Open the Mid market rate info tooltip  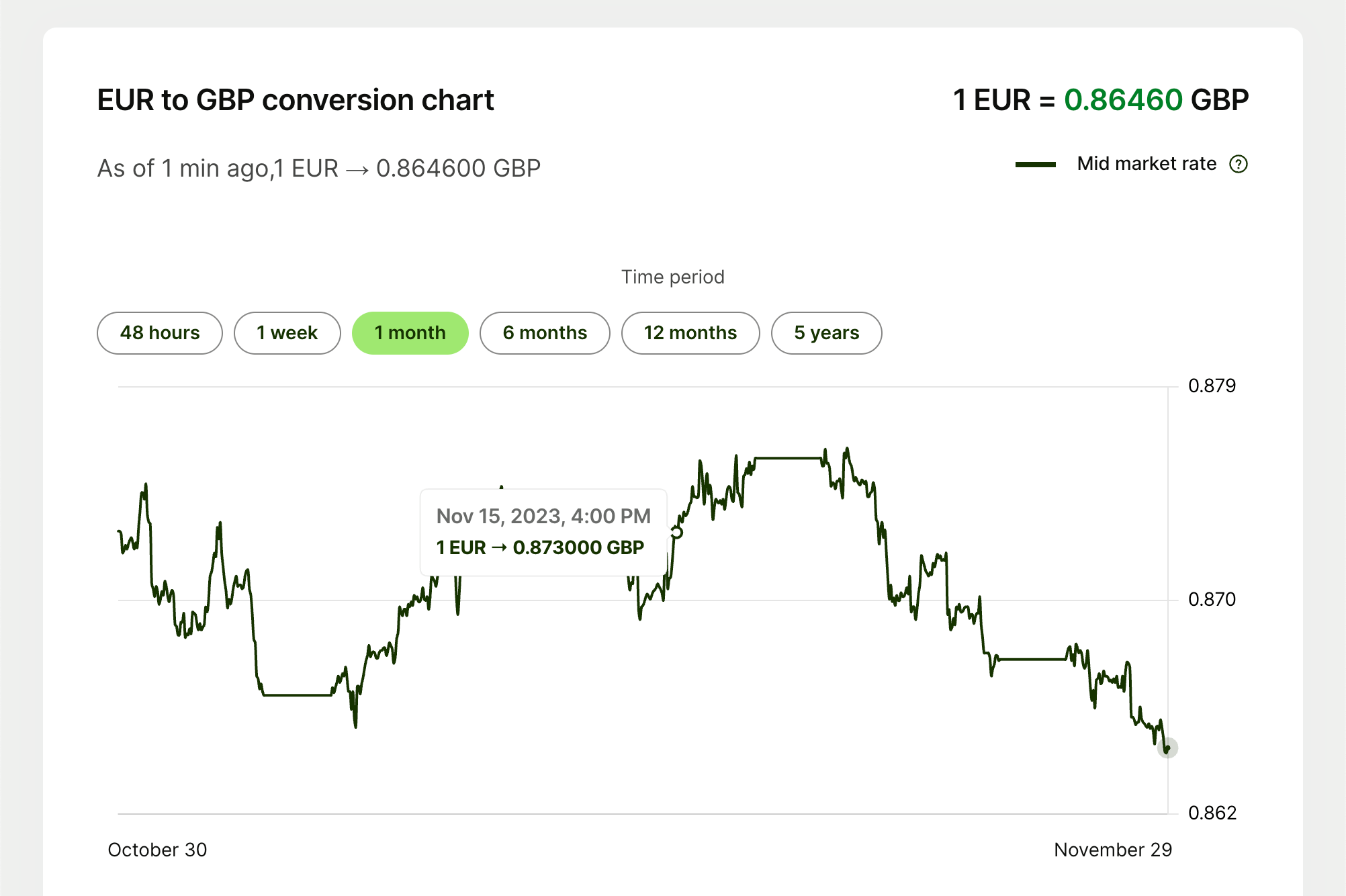(1239, 163)
